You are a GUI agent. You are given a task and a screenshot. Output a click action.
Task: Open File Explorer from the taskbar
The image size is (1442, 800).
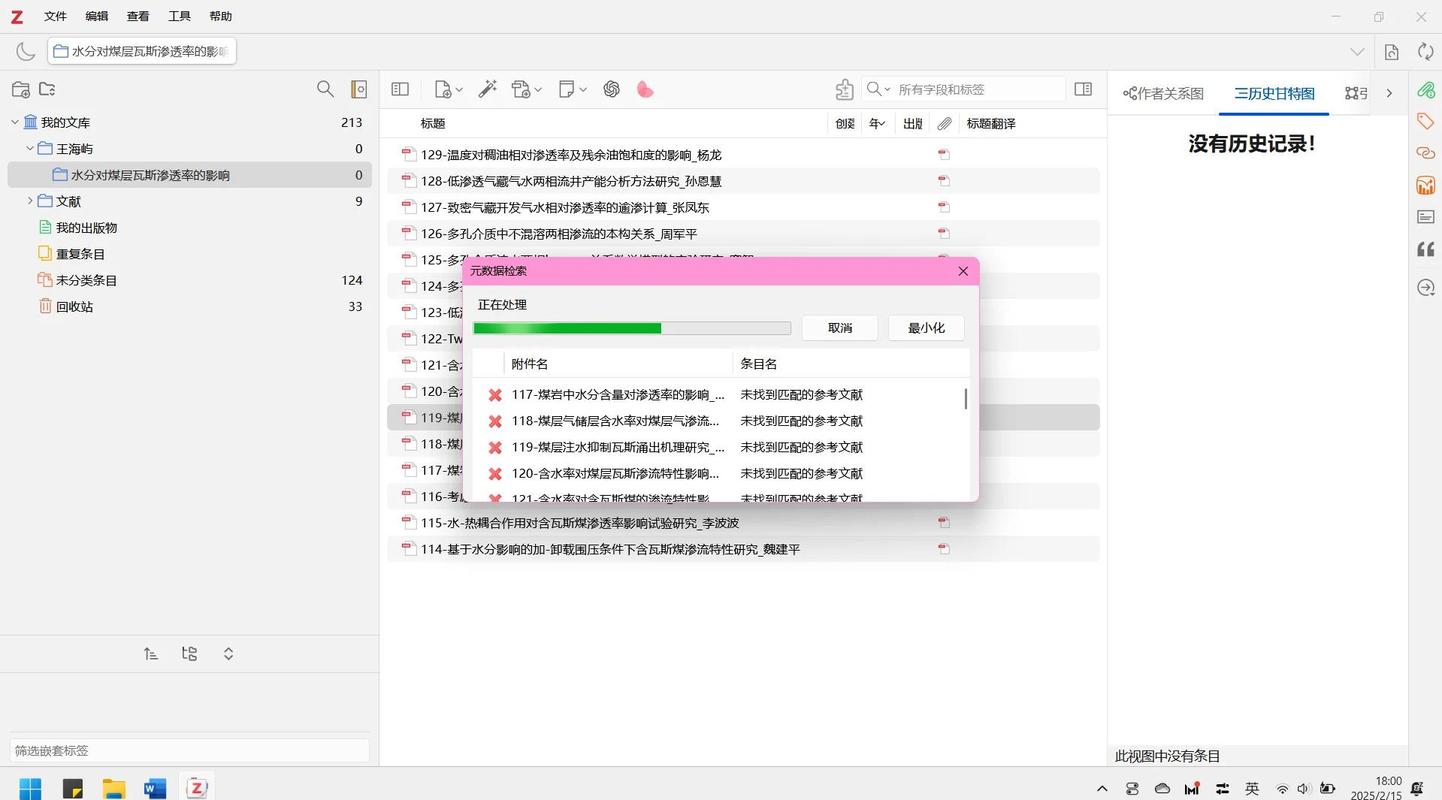(113, 788)
